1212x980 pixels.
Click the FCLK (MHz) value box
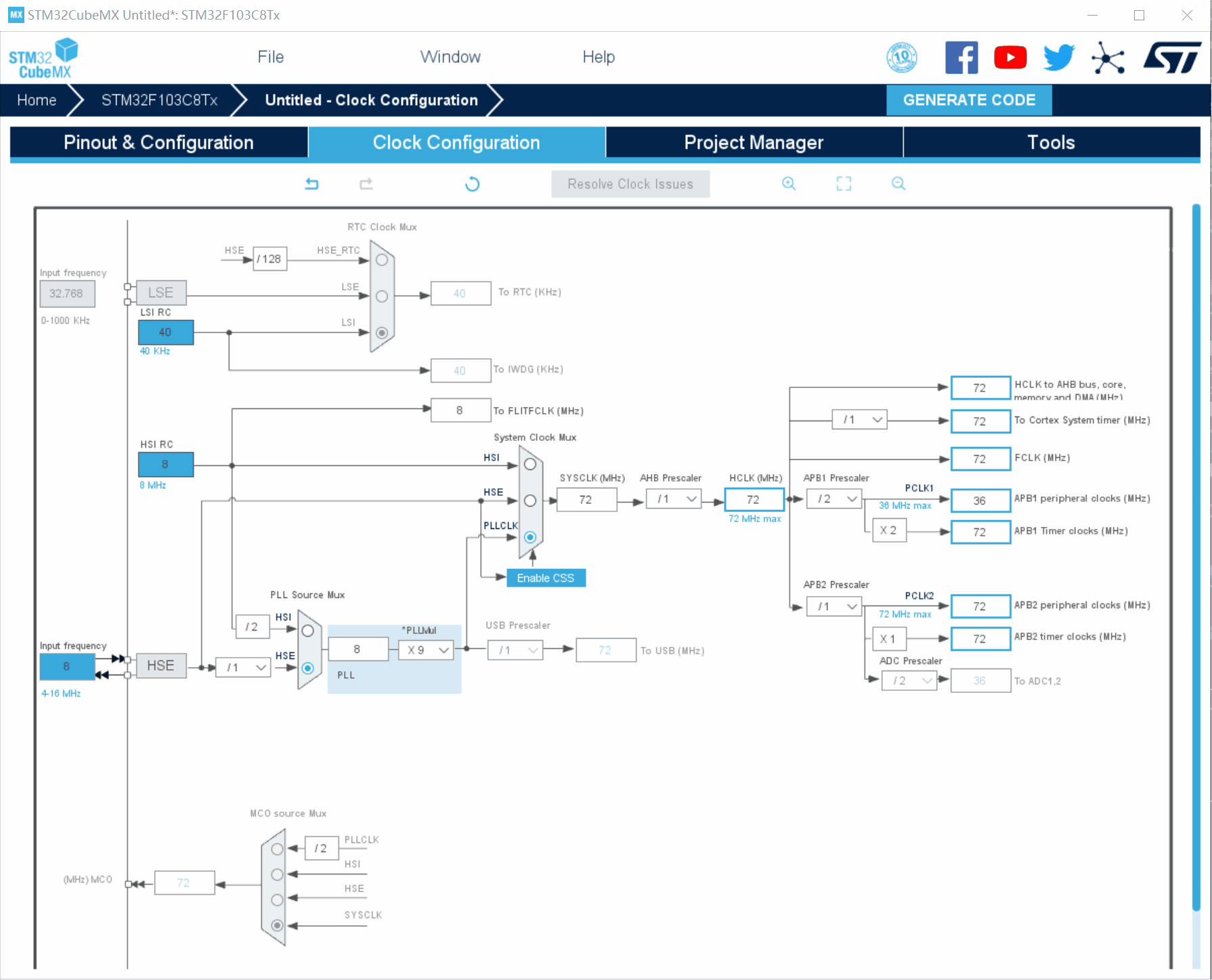[x=980, y=459]
